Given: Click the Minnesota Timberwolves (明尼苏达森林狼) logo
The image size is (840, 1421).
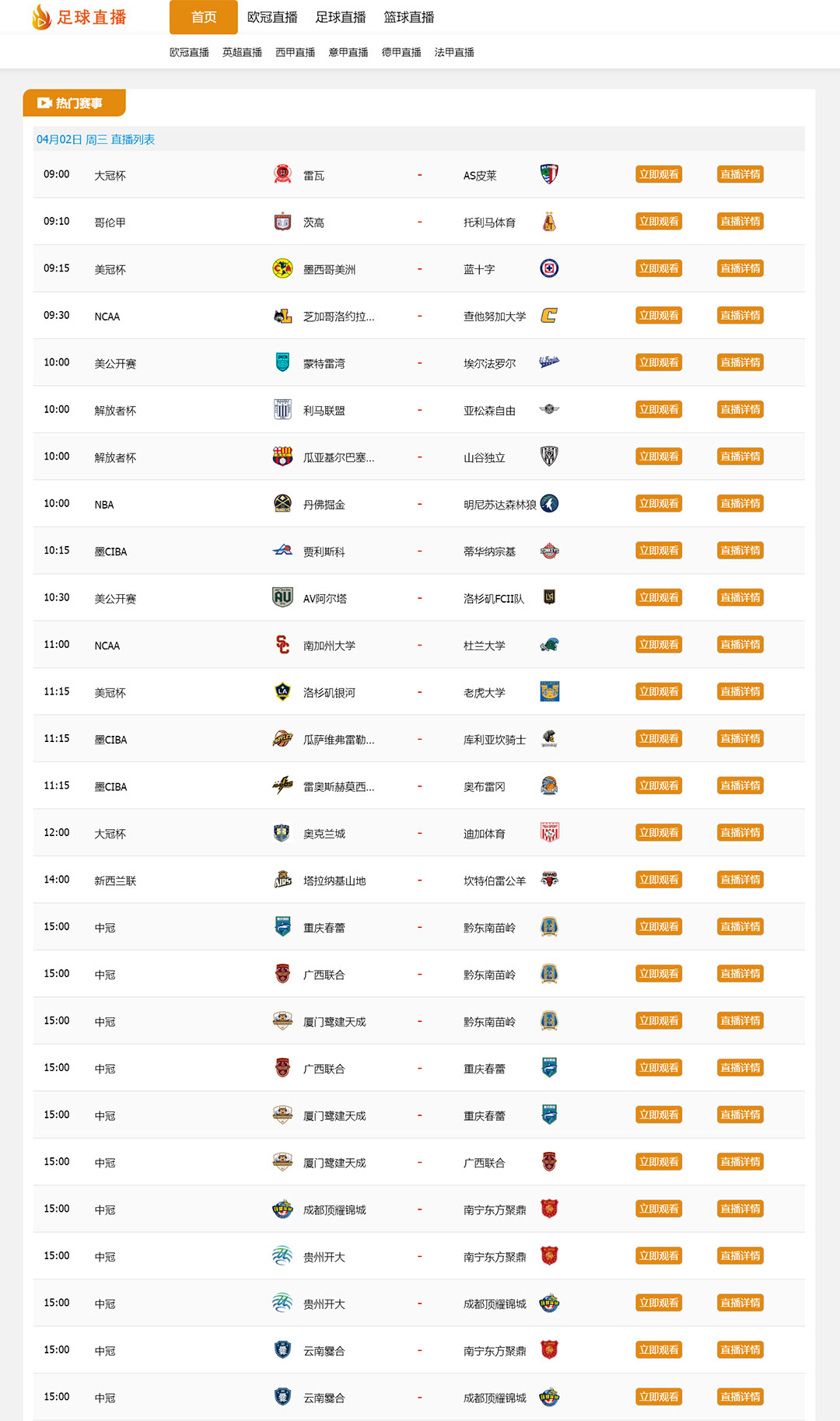Looking at the screenshot, I should (x=549, y=503).
